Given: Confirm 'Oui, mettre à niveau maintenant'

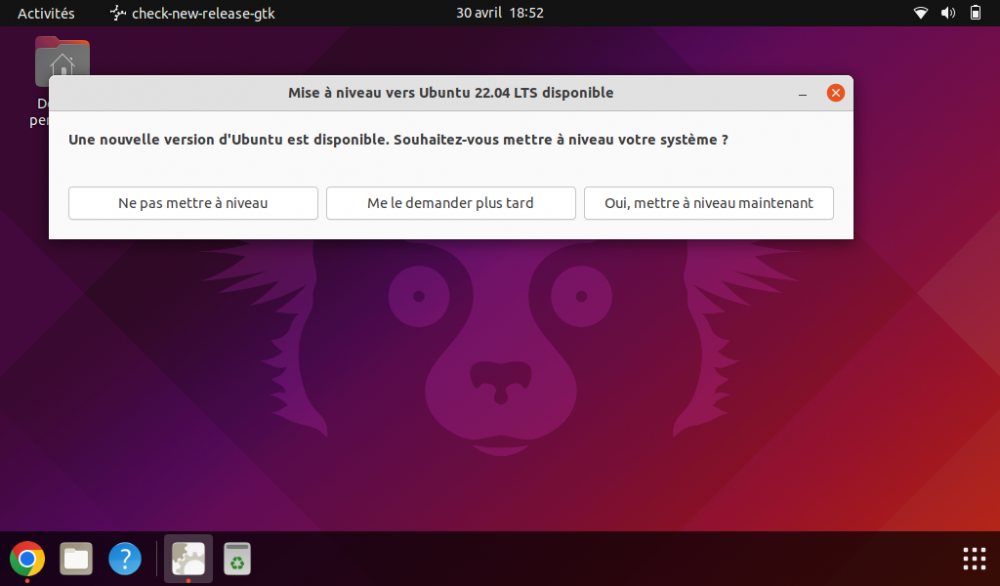Looking at the screenshot, I should tap(709, 203).
